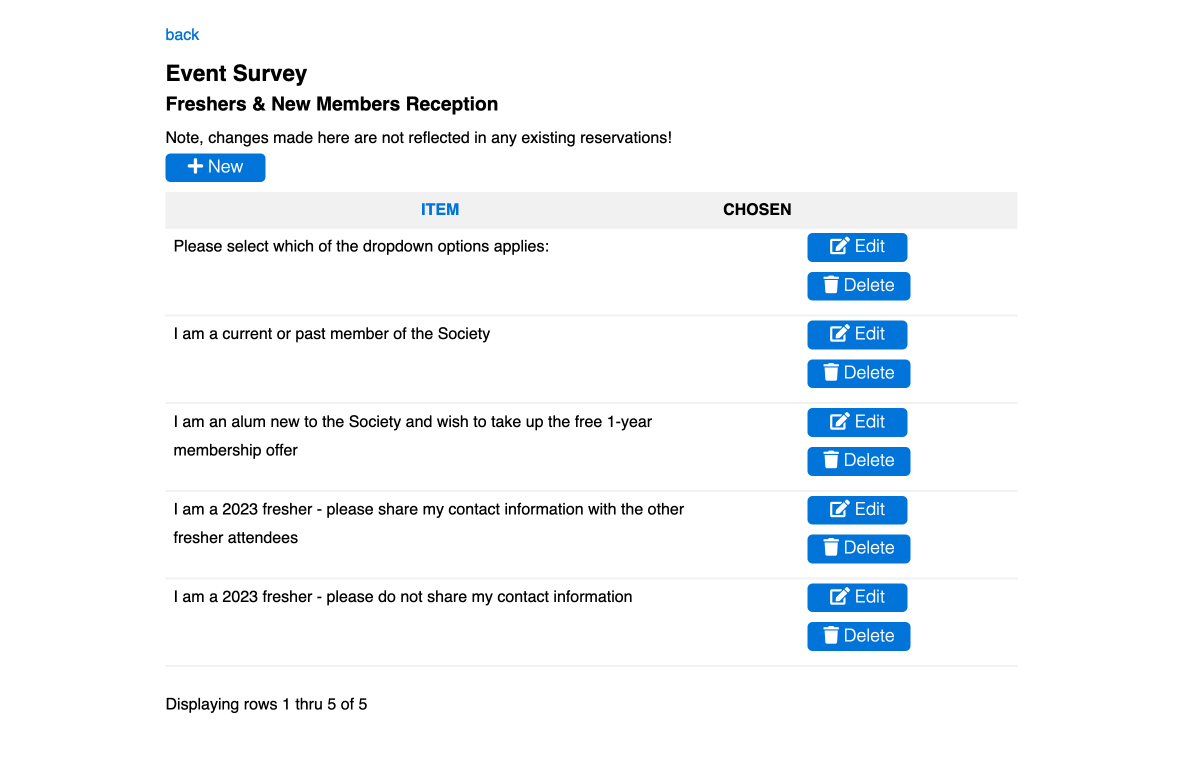This screenshot has height=763, width=1183.
Task: Click pencil icon for alum free membership row
Action: [x=840, y=421]
